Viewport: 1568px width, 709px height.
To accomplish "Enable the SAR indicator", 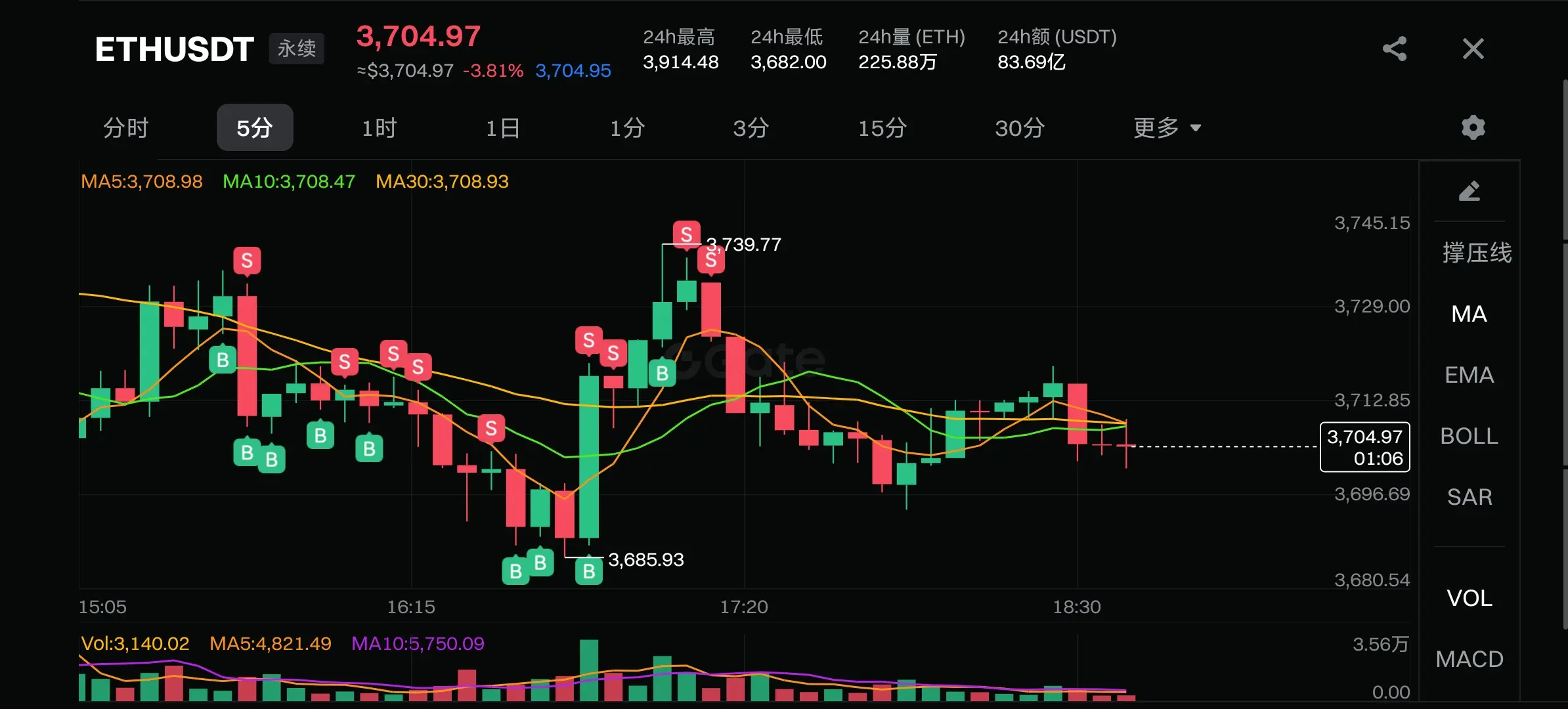I will tap(1469, 497).
